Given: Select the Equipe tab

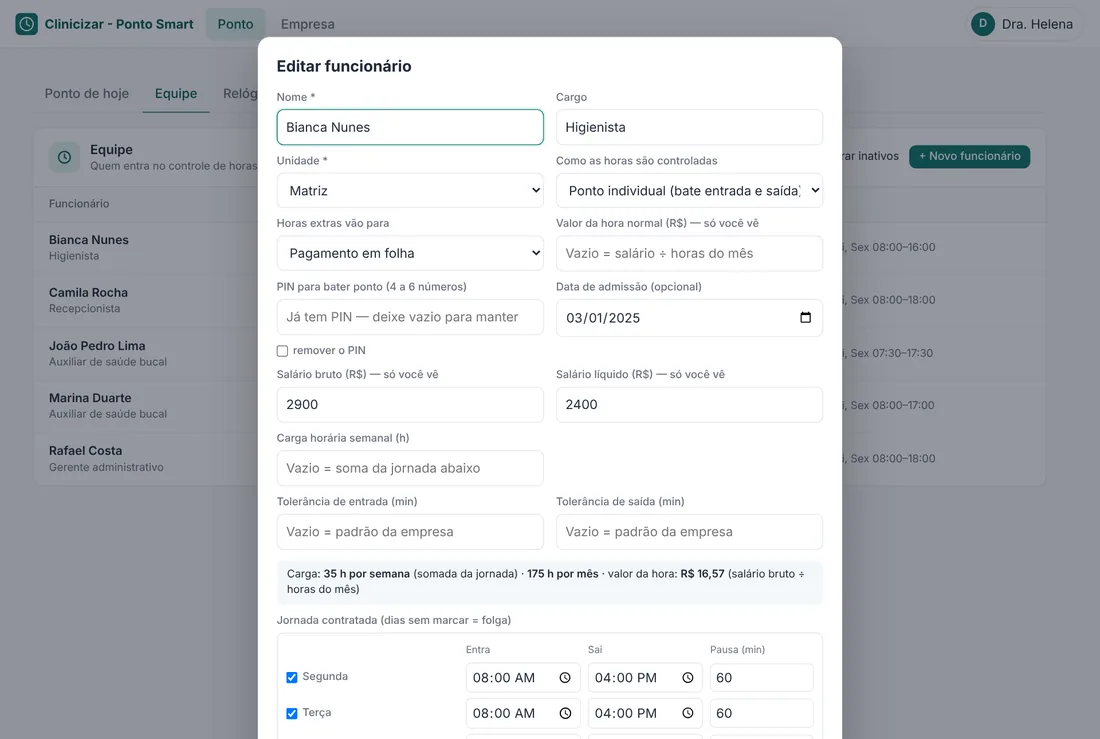Looking at the screenshot, I should point(176,93).
